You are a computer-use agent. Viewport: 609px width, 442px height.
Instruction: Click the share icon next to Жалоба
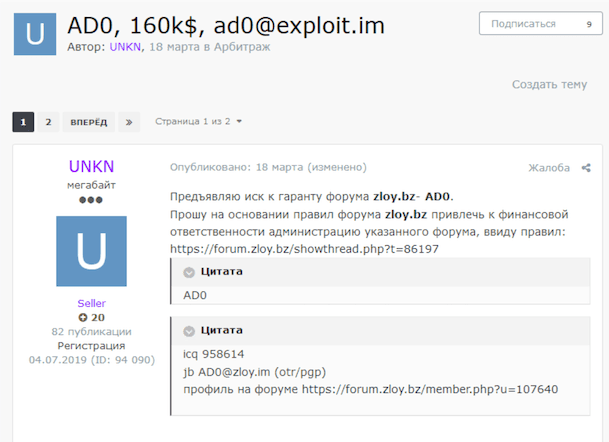point(586,168)
